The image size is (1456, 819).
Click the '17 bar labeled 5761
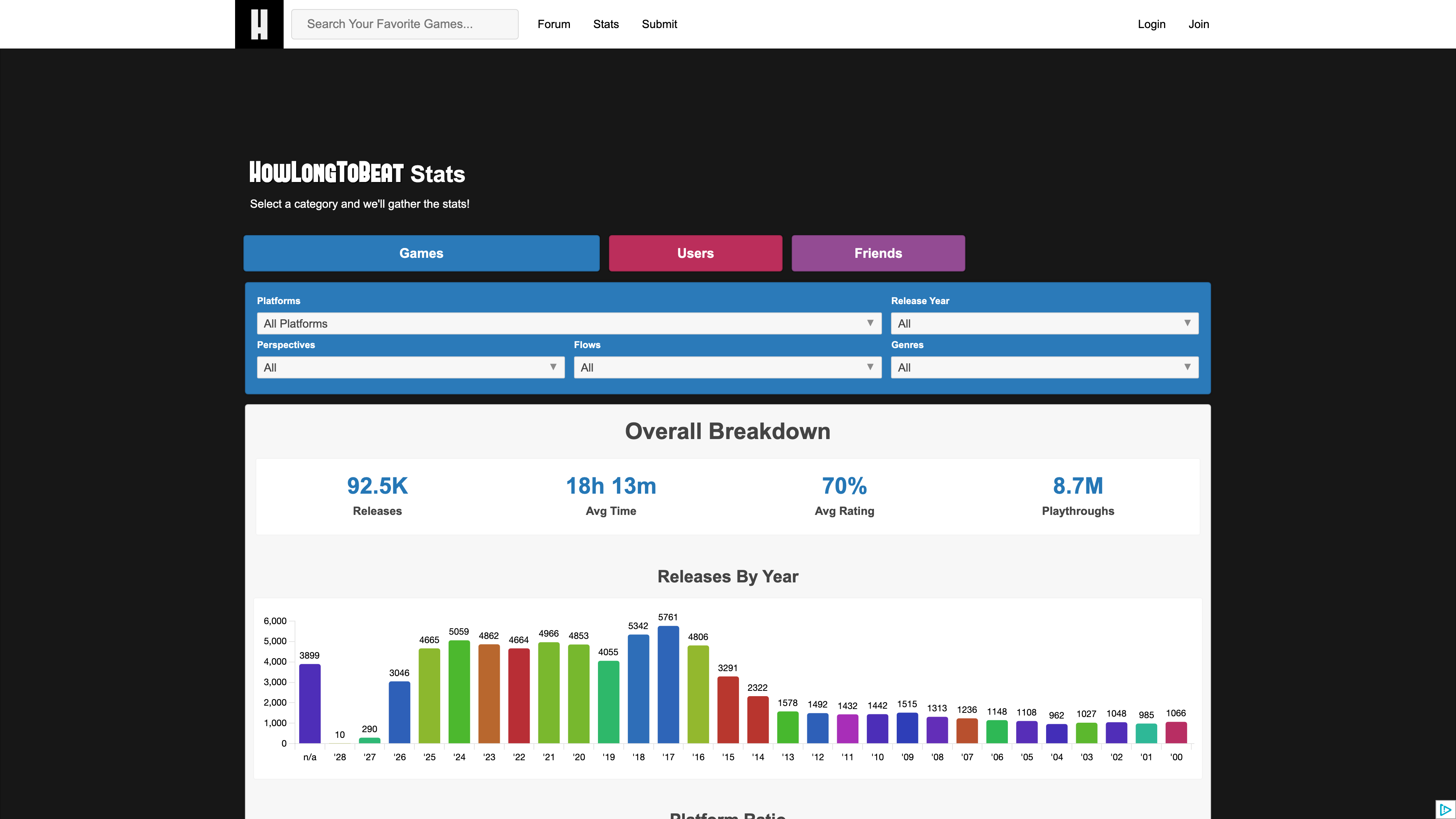[668, 684]
